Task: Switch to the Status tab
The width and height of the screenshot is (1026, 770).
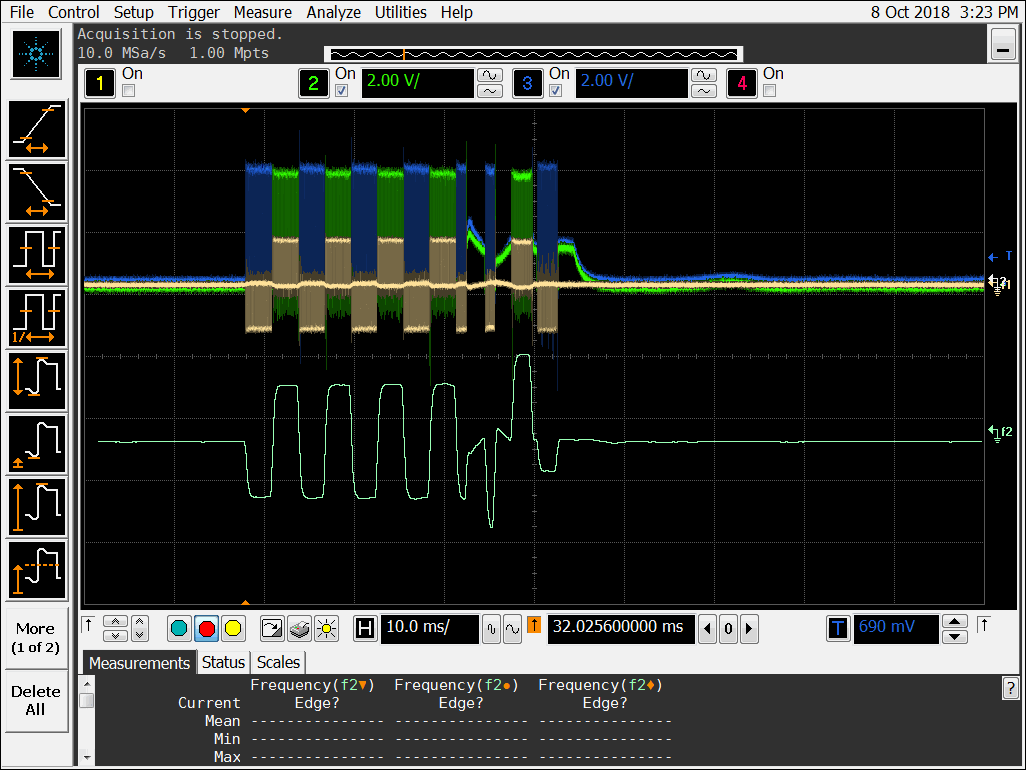Action: (223, 663)
